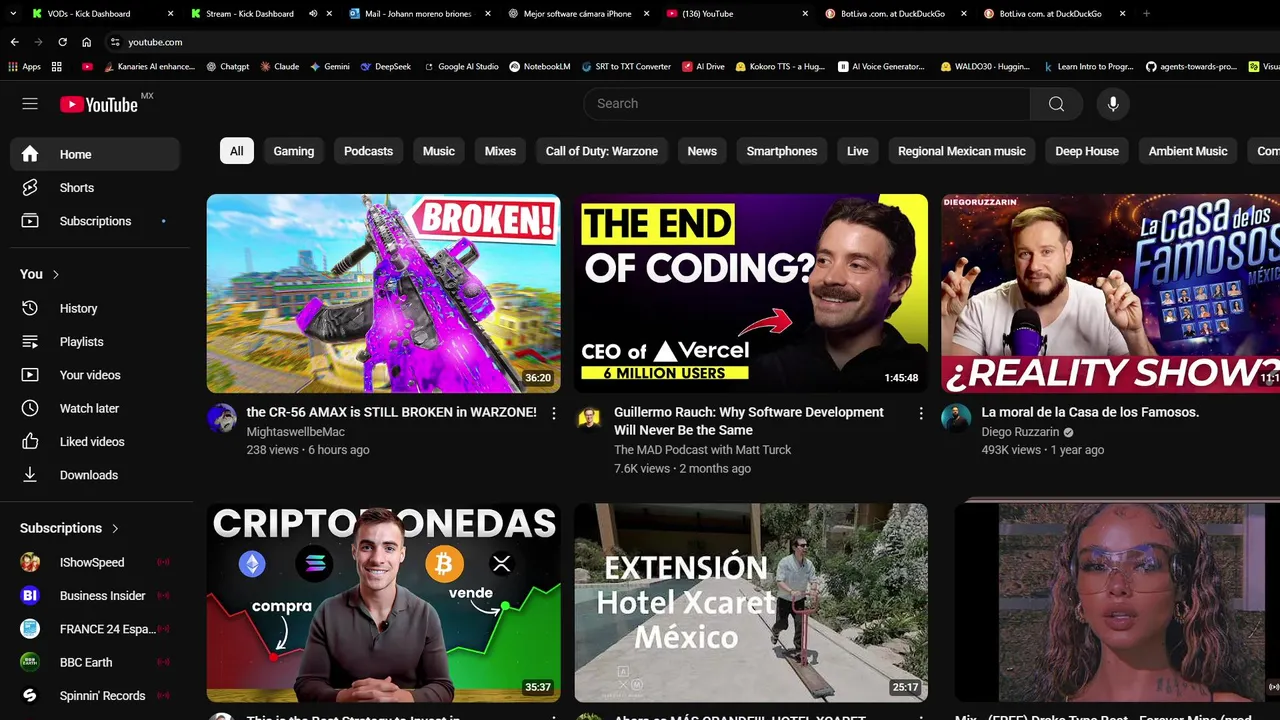Open Playlists from sidebar
The height and width of the screenshot is (720, 1280).
point(95,342)
